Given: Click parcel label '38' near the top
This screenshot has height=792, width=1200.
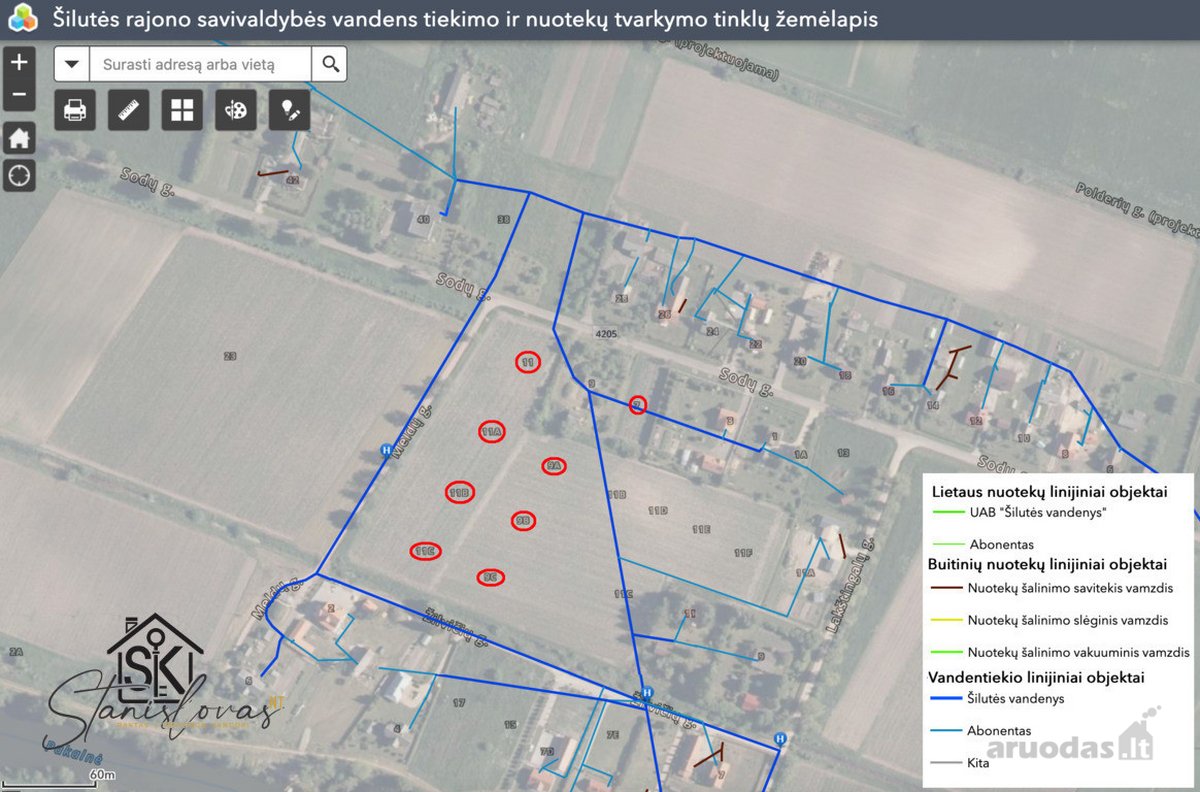Looking at the screenshot, I should [503, 219].
